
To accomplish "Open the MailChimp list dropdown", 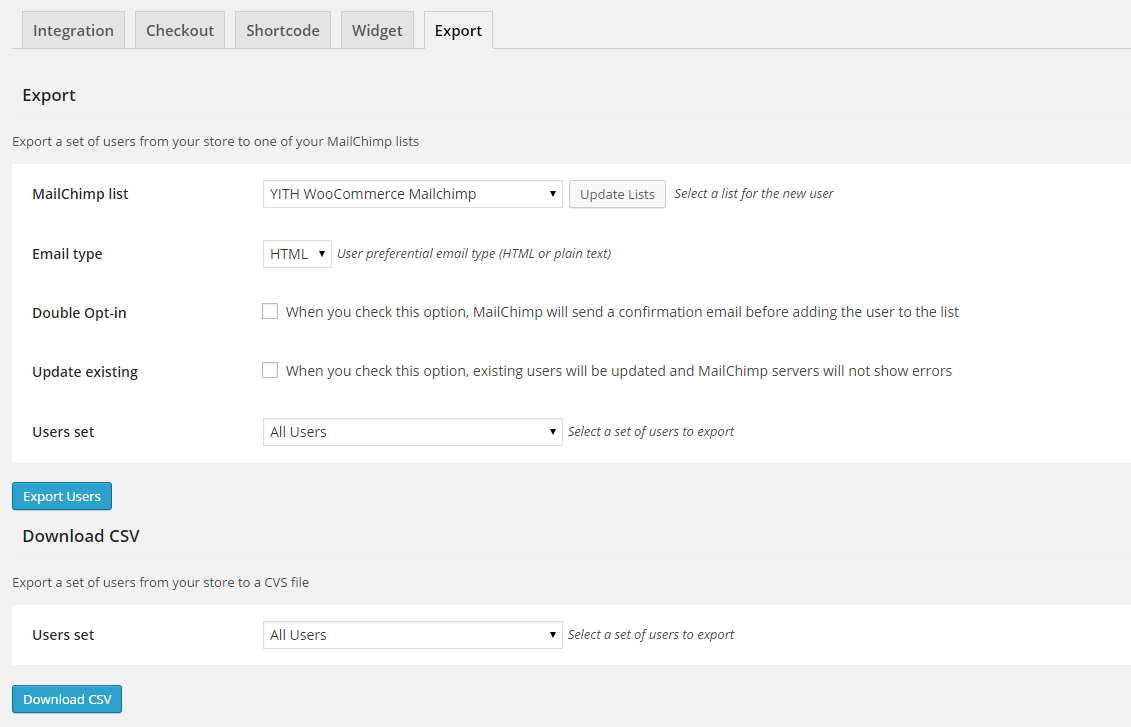I will click(x=412, y=194).
